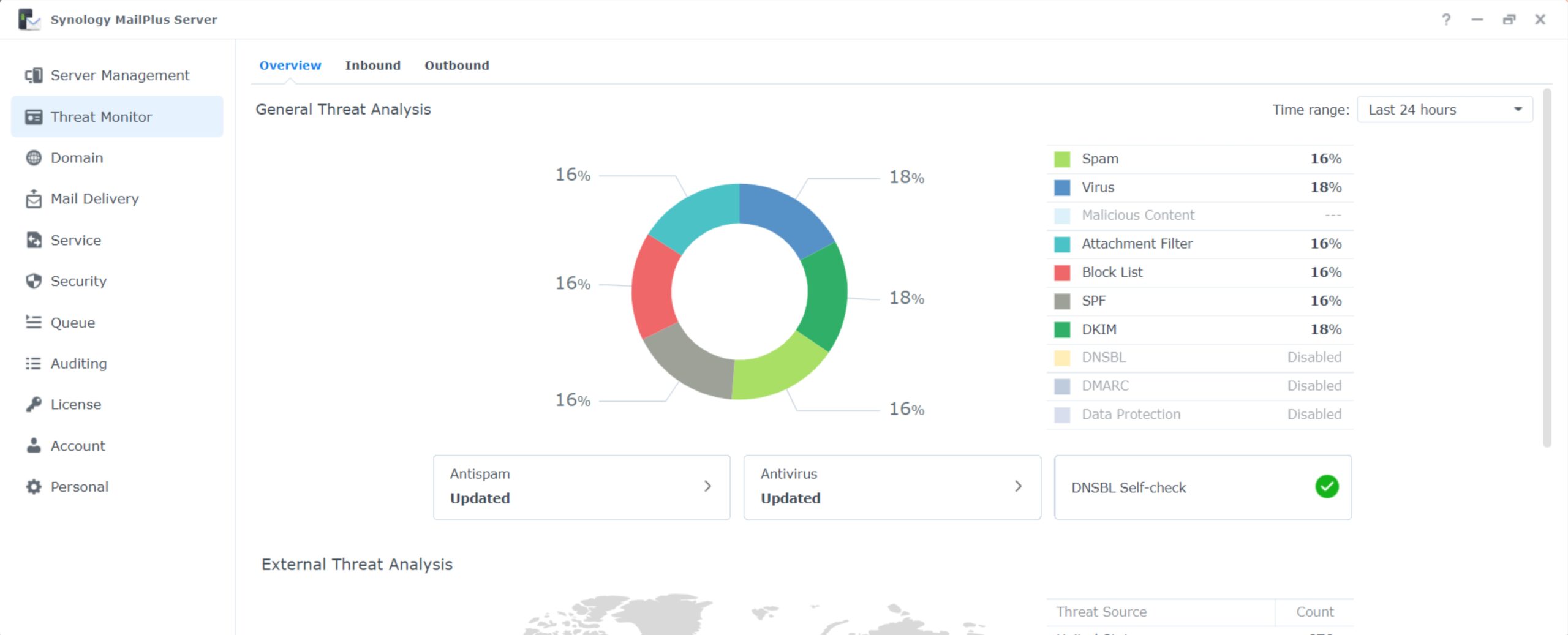Open the Time range dropdown
The image size is (1568, 635).
[x=1445, y=110]
